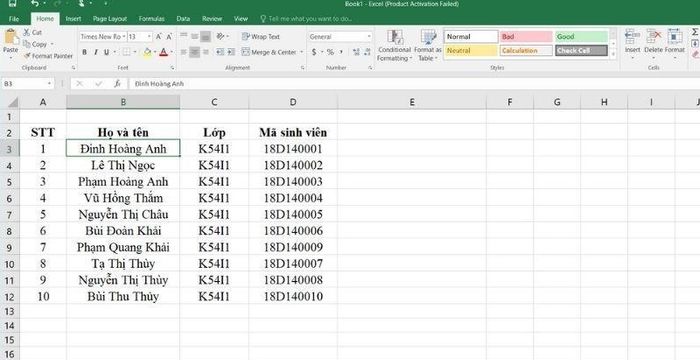The height and width of the screenshot is (360, 700).
Task: Apply Percent Style with the % icon
Action: (330, 52)
